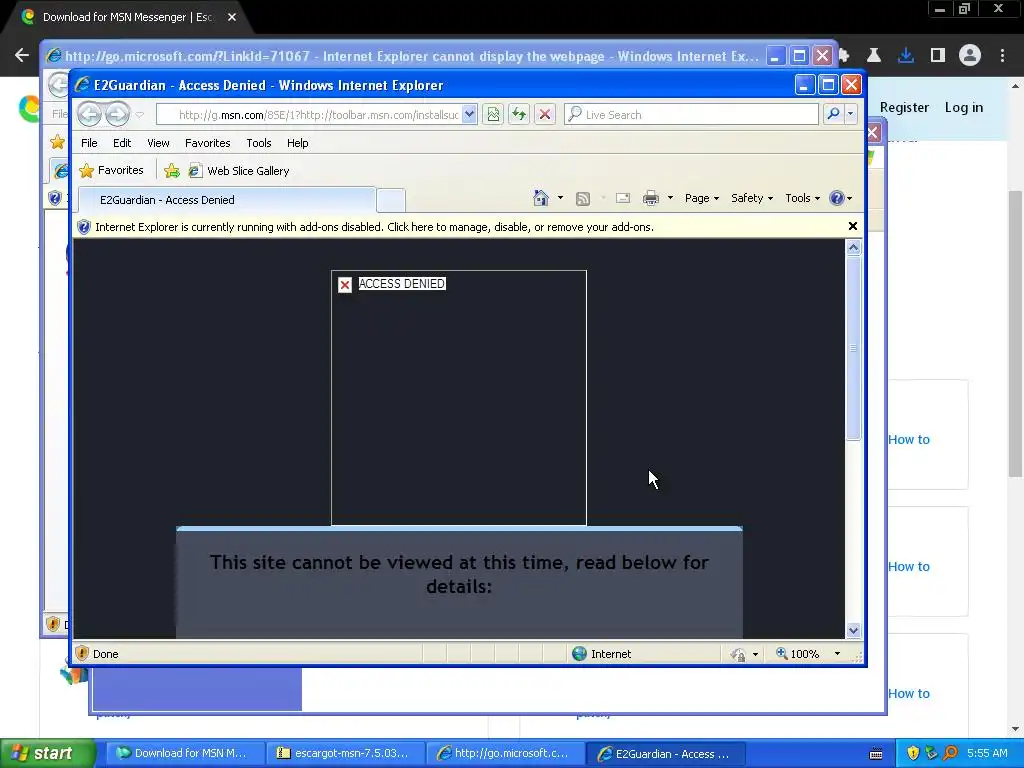Image resolution: width=1024 pixels, height=768 pixels.
Task: Open the Edit menu
Action: pyautogui.click(x=122, y=143)
